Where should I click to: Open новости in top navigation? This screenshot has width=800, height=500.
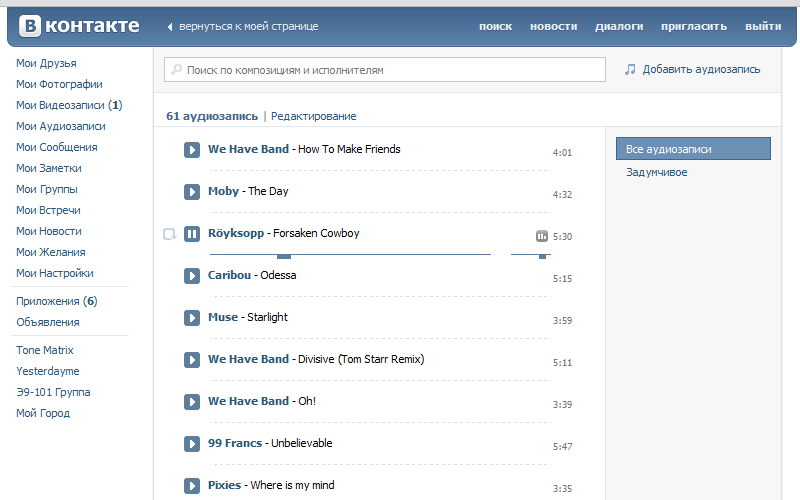(x=554, y=26)
